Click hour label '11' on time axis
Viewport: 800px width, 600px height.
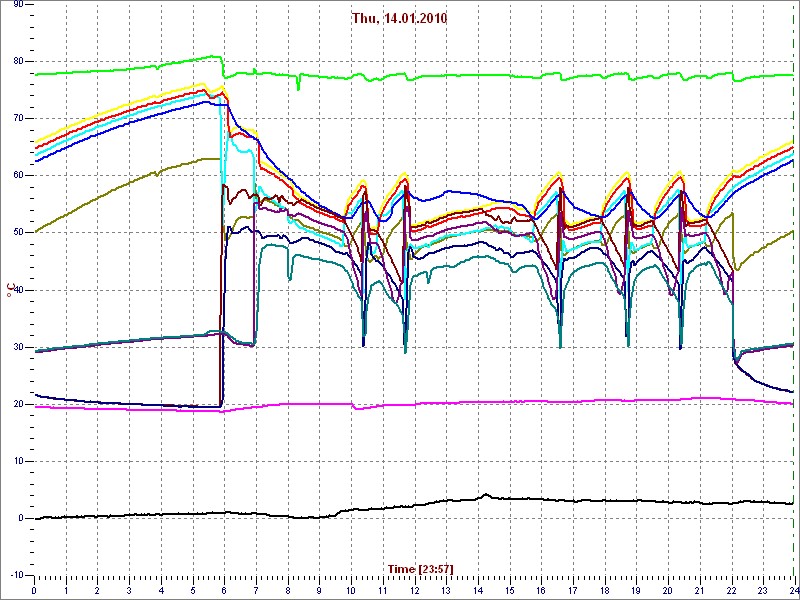tap(383, 590)
